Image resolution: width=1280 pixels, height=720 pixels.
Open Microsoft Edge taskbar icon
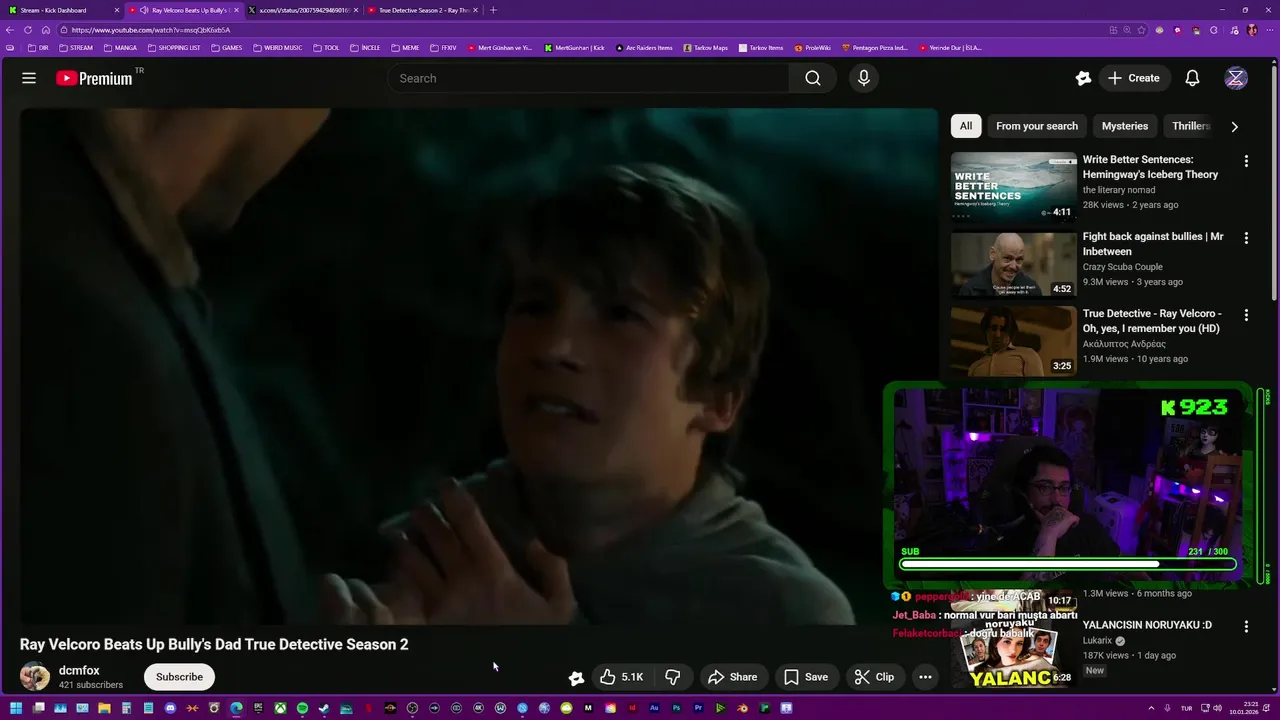click(236, 708)
